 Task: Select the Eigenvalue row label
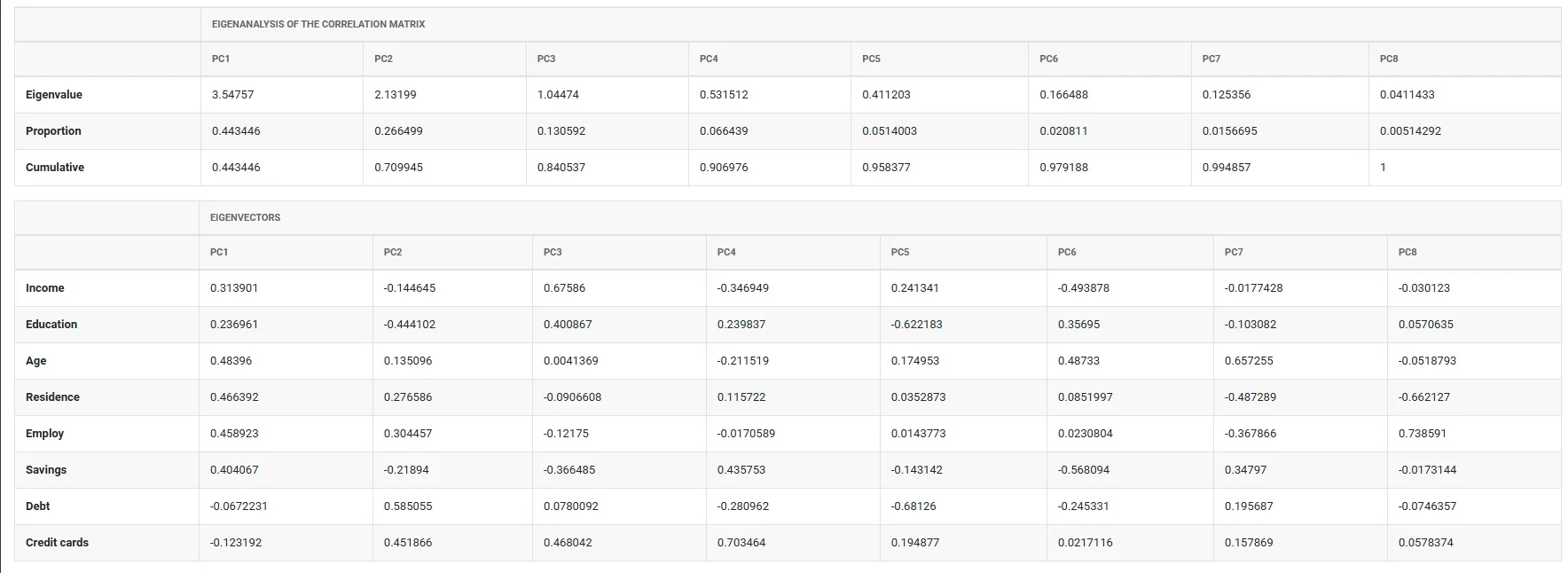pyautogui.click(x=54, y=95)
